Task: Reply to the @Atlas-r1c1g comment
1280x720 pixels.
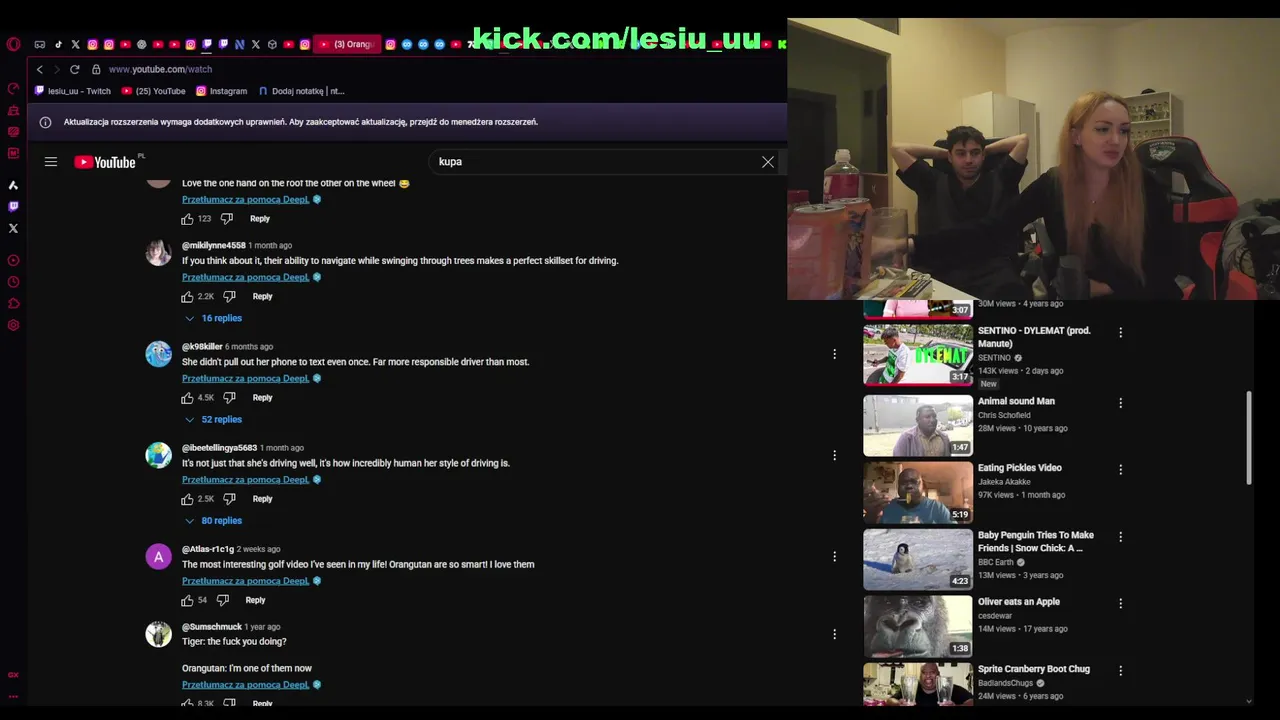Action: click(x=255, y=600)
